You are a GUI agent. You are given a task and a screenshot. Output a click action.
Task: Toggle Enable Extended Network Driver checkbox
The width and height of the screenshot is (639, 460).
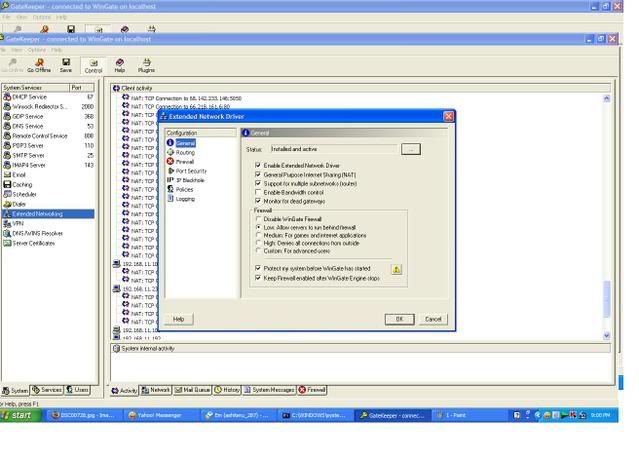258,165
